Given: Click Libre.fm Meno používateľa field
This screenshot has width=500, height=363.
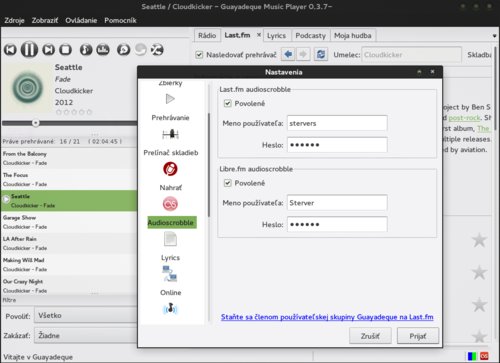Looking at the screenshot, I should pos(337,203).
